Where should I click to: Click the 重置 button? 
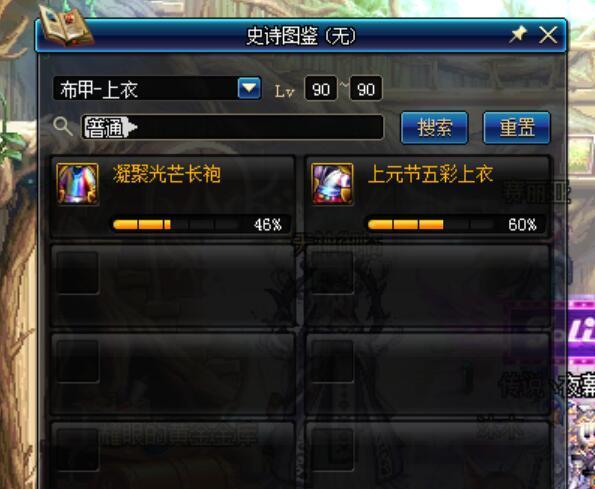click(x=516, y=127)
